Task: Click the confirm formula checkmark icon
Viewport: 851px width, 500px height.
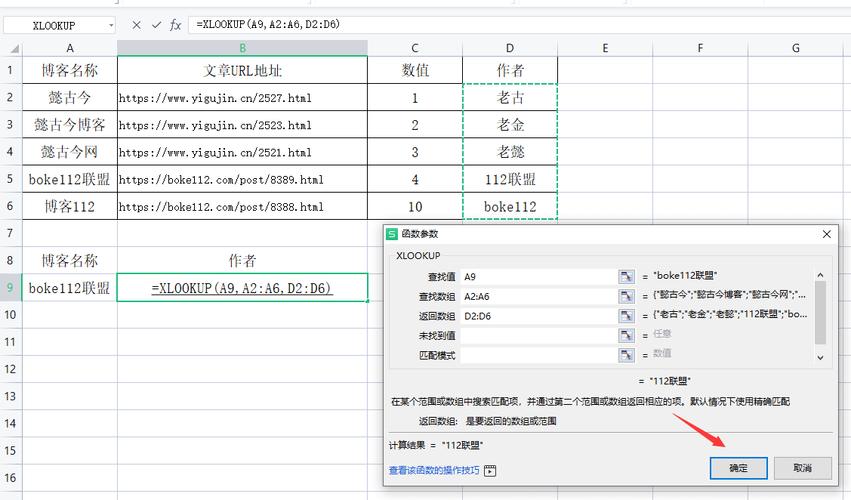Action: click(x=156, y=25)
